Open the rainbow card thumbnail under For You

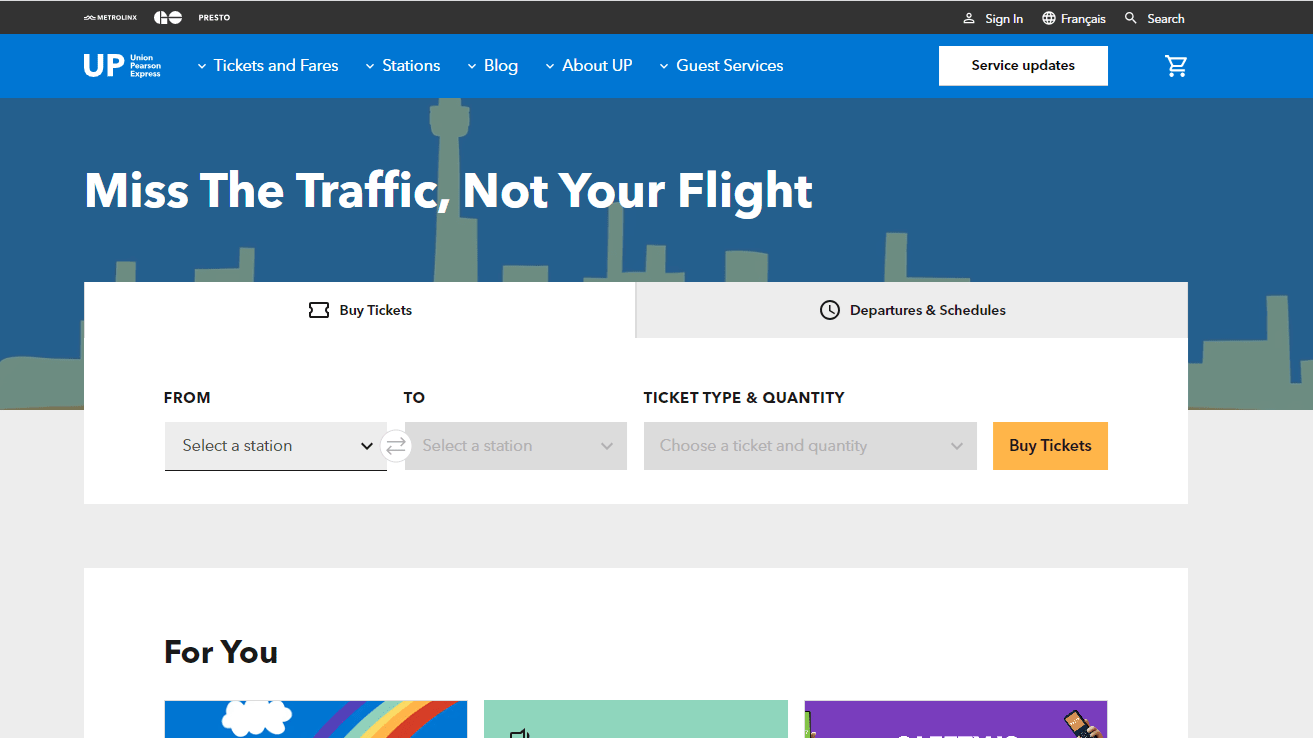[x=316, y=719]
